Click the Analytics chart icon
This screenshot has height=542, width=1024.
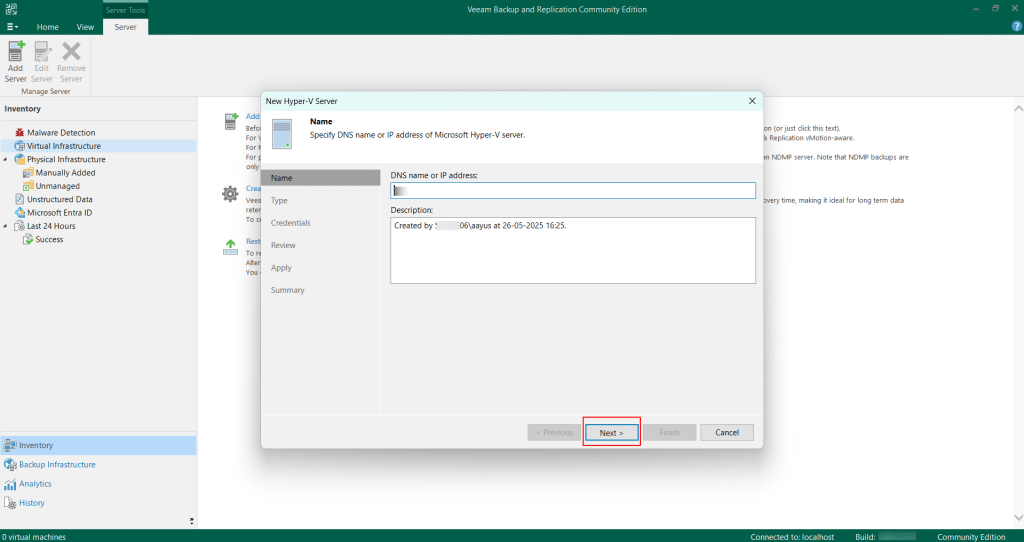[x=10, y=484]
